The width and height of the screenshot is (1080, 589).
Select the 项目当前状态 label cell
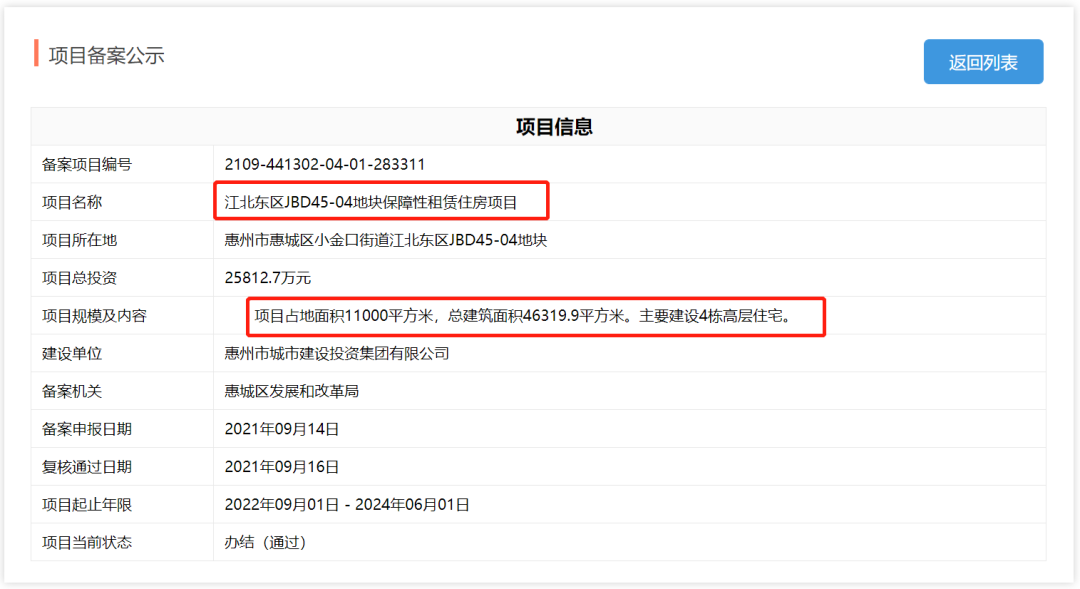coord(122,543)
